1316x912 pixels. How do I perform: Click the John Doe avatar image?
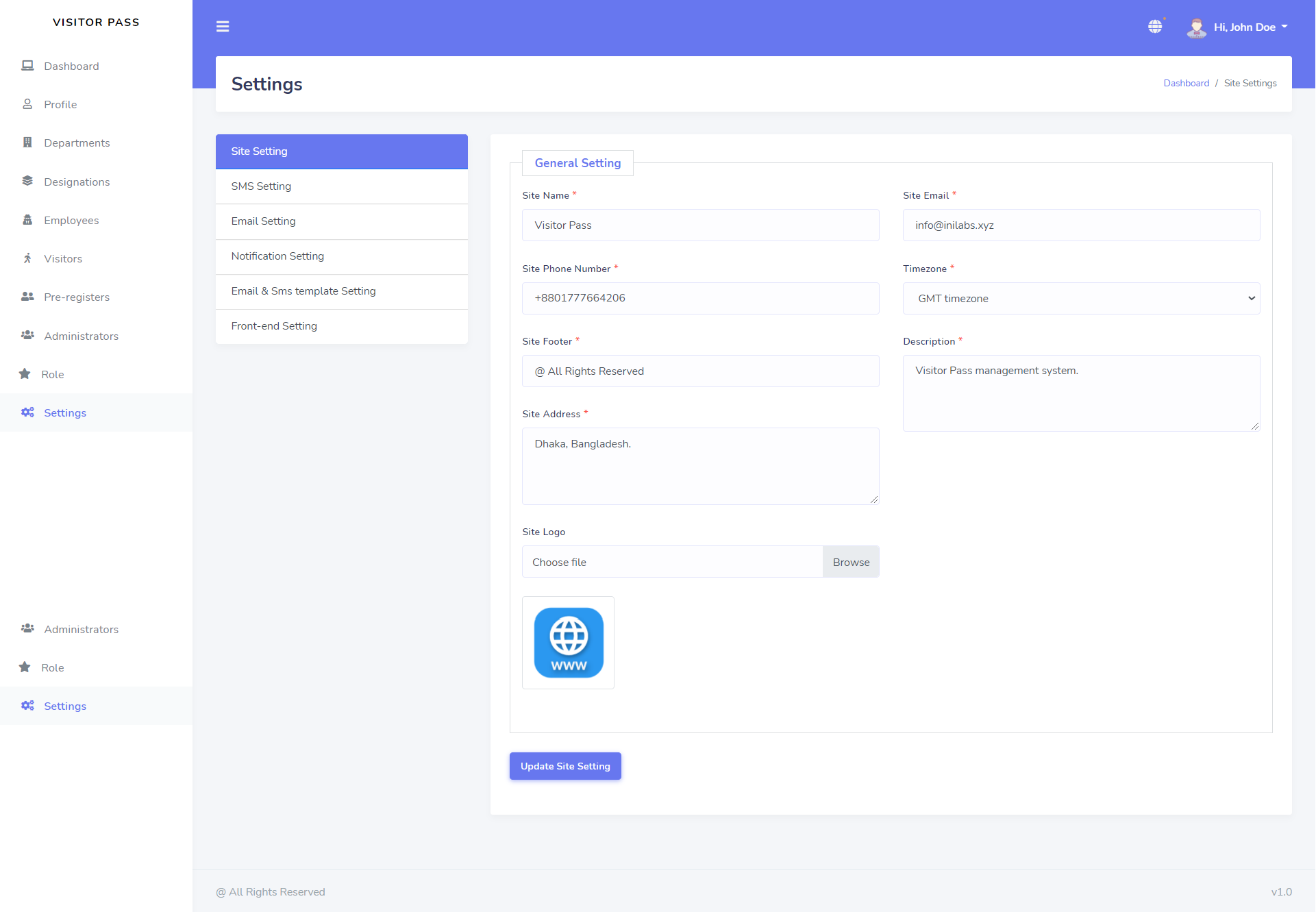coord(1196,27)
